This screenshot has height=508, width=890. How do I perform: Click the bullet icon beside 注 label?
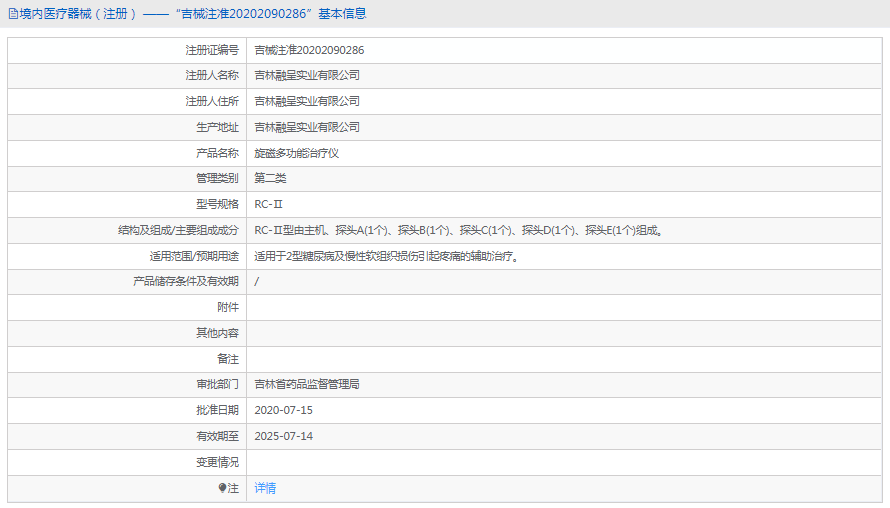coord(222,488)
